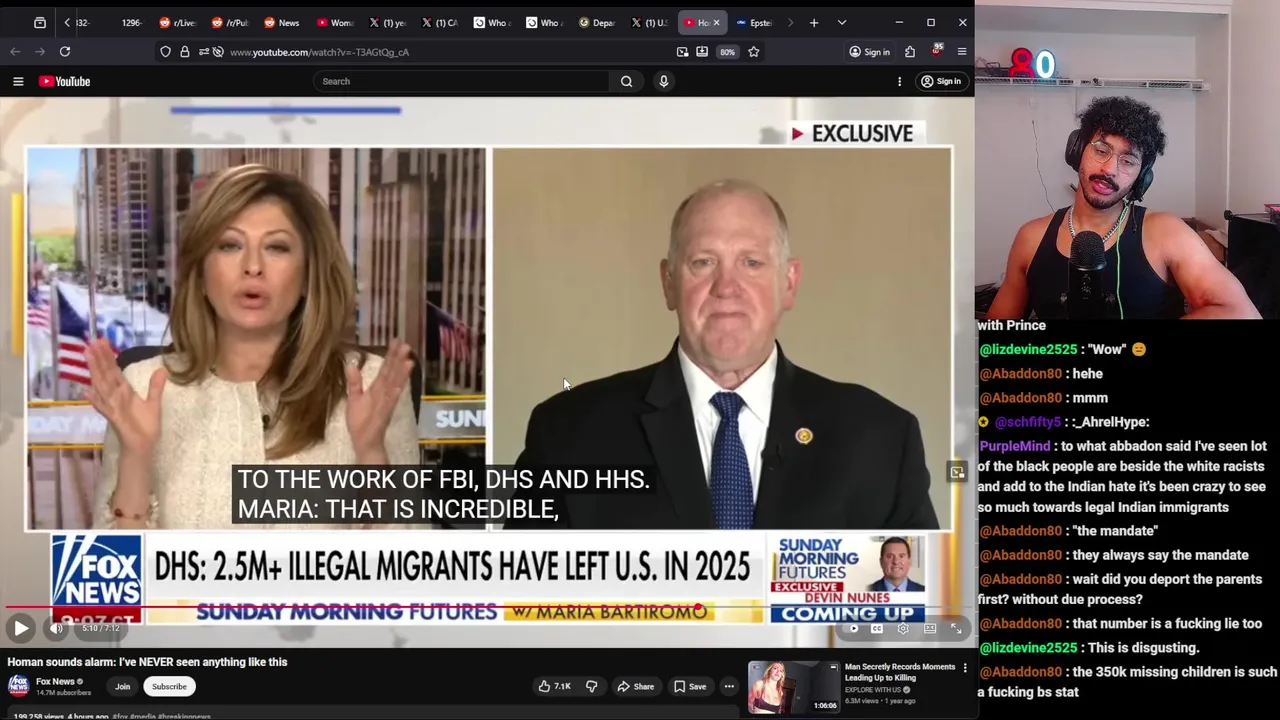Open the Fox News channel avatar
This screenshot has width=1280, height=720.
[18, 685]
